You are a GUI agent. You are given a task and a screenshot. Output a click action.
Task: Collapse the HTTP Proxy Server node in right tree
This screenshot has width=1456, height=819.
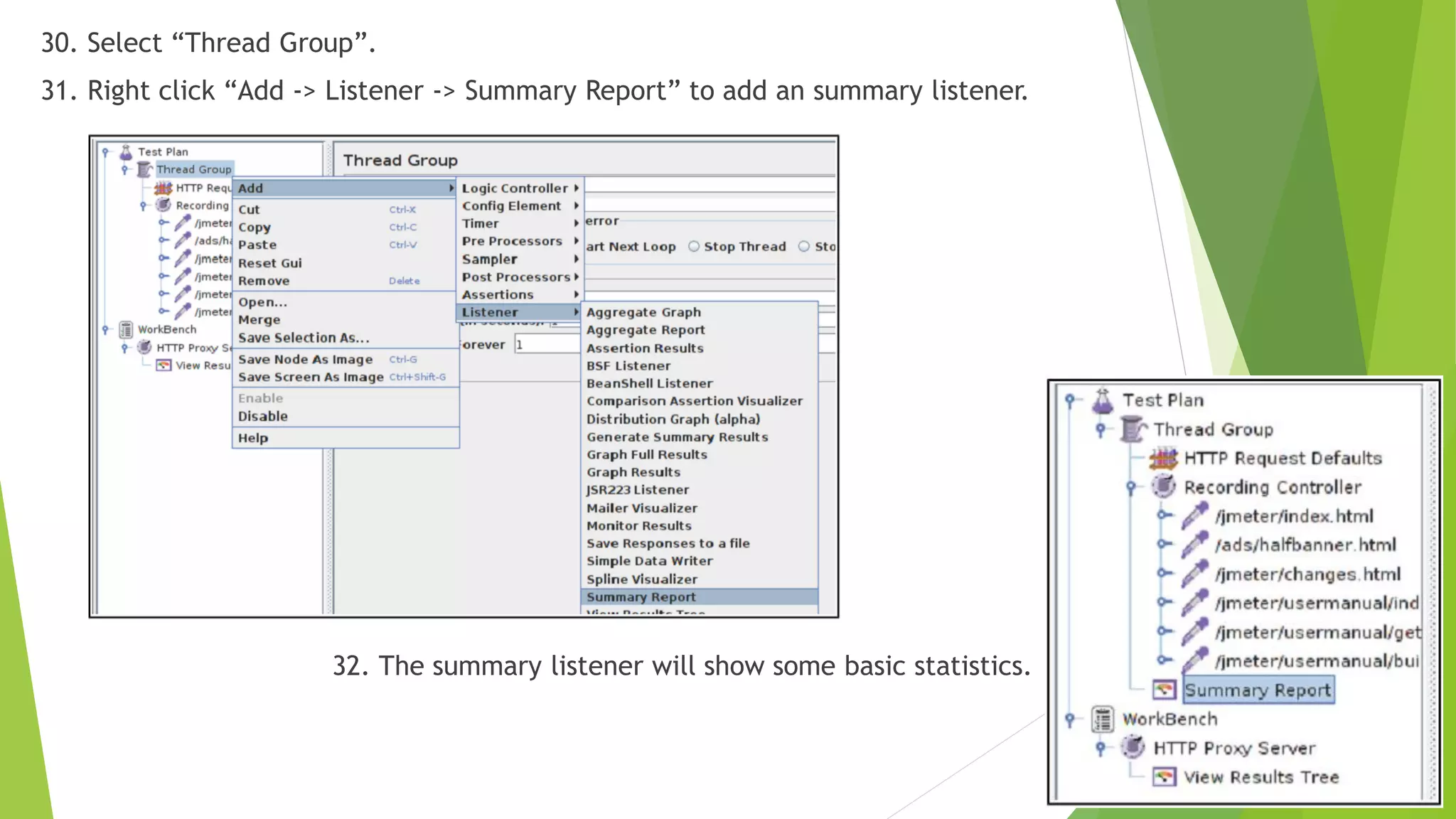[1101, 749]
